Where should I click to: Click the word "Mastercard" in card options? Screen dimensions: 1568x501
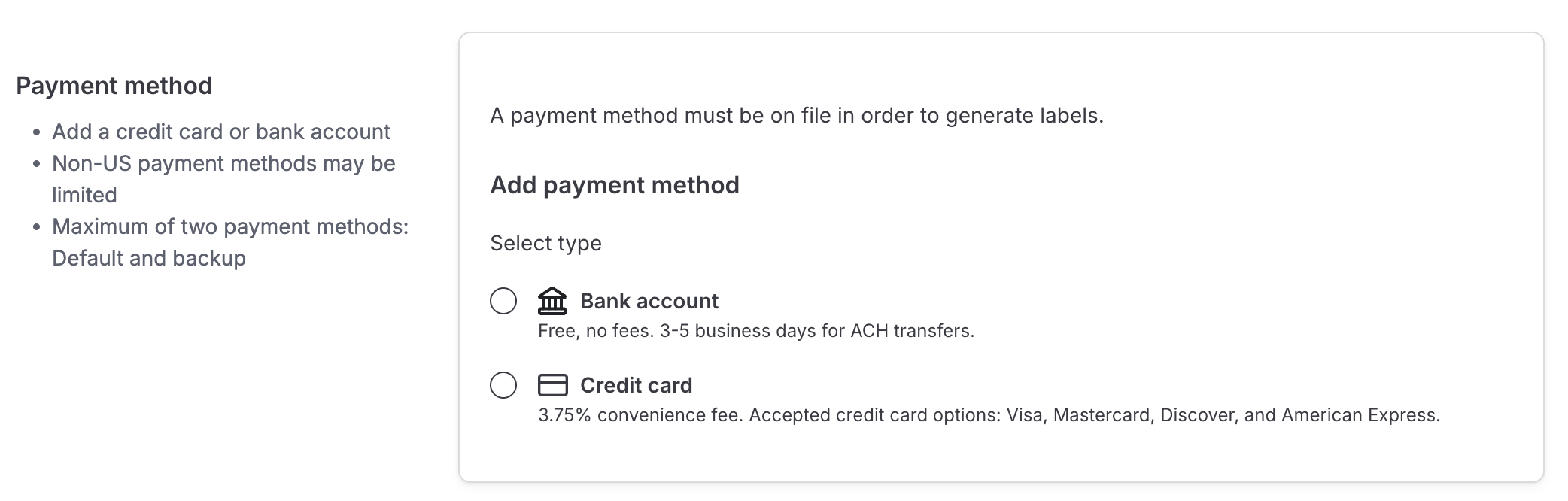1102,415
